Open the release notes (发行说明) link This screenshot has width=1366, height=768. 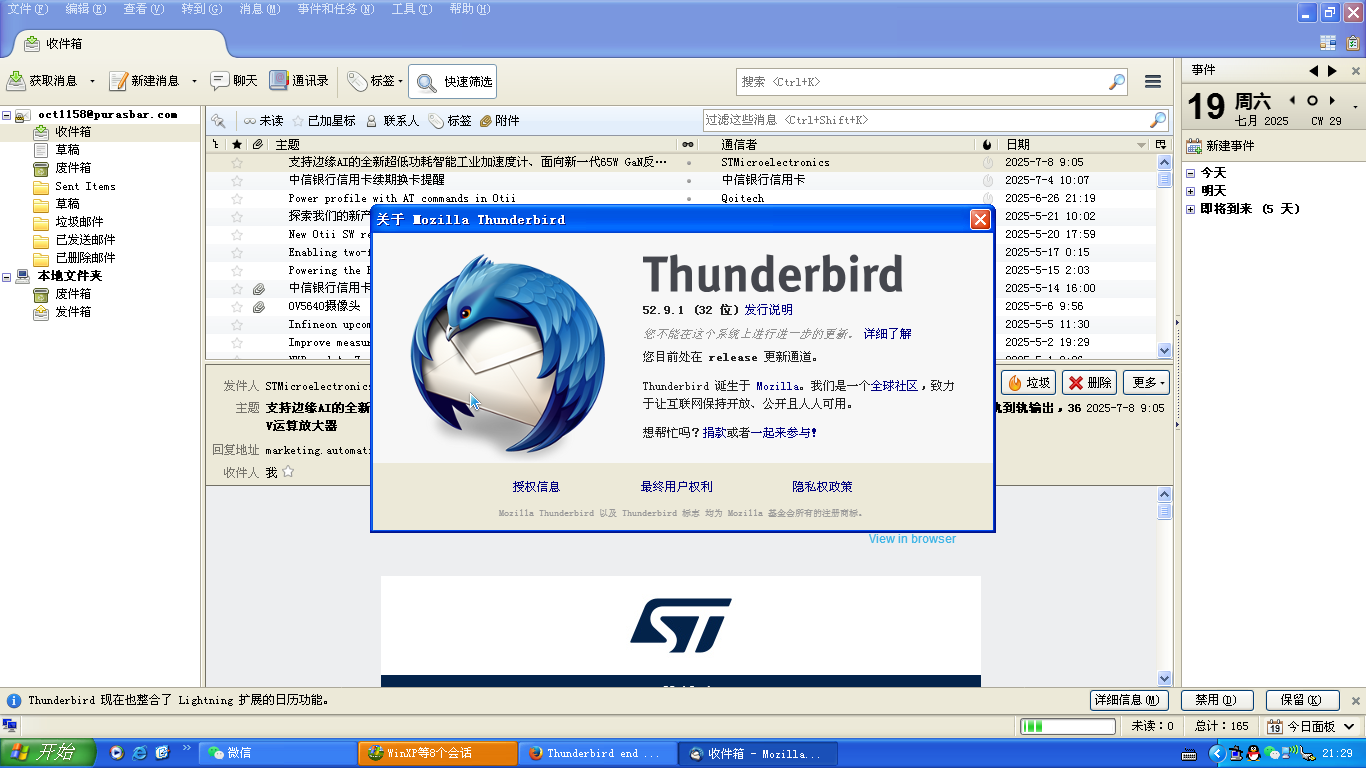[x=768, y=310]
